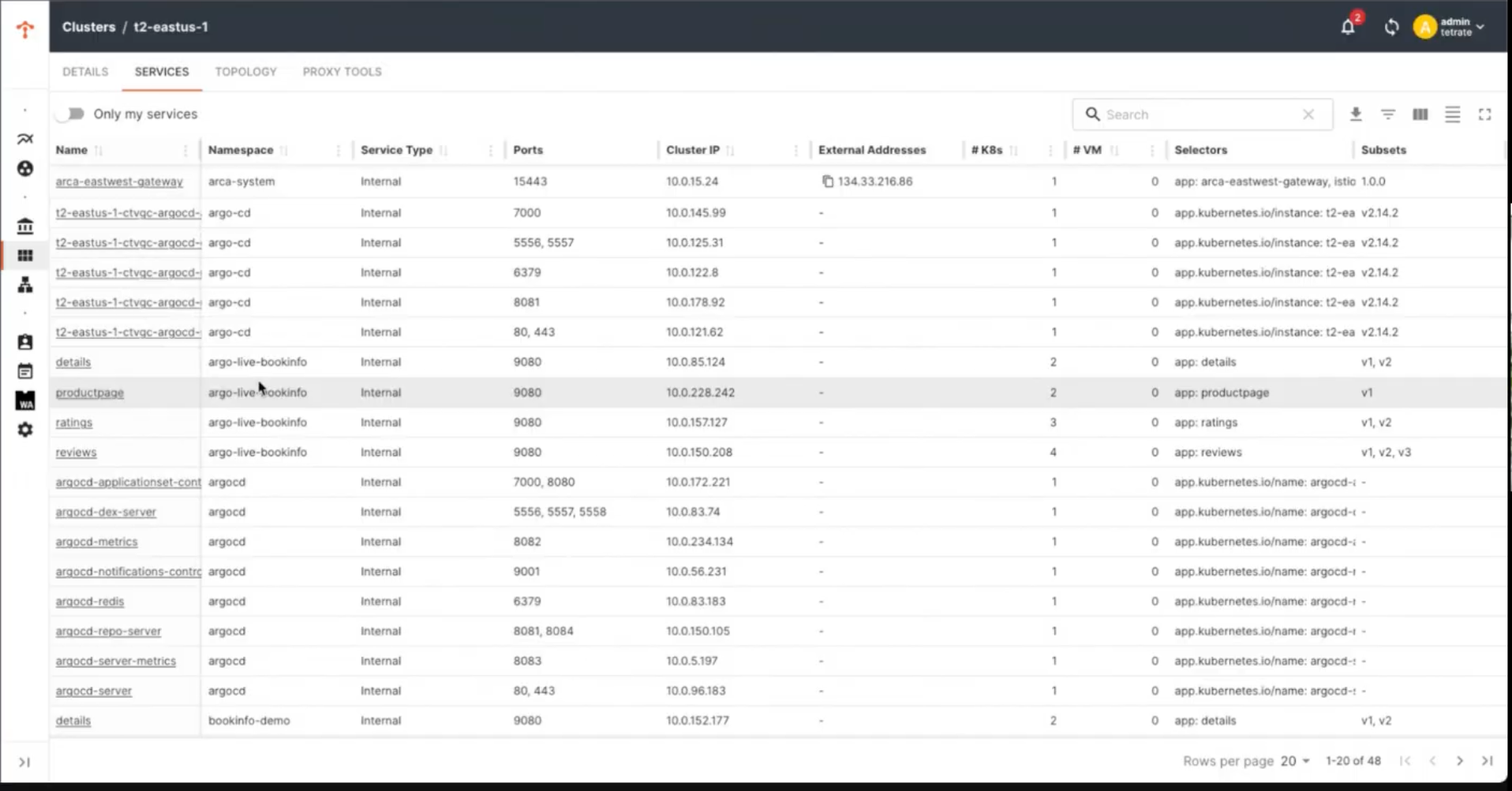The width and height of the screenshot is (1512, 791).
Task: Sort by the Namespace column
Action: (284, 150)
